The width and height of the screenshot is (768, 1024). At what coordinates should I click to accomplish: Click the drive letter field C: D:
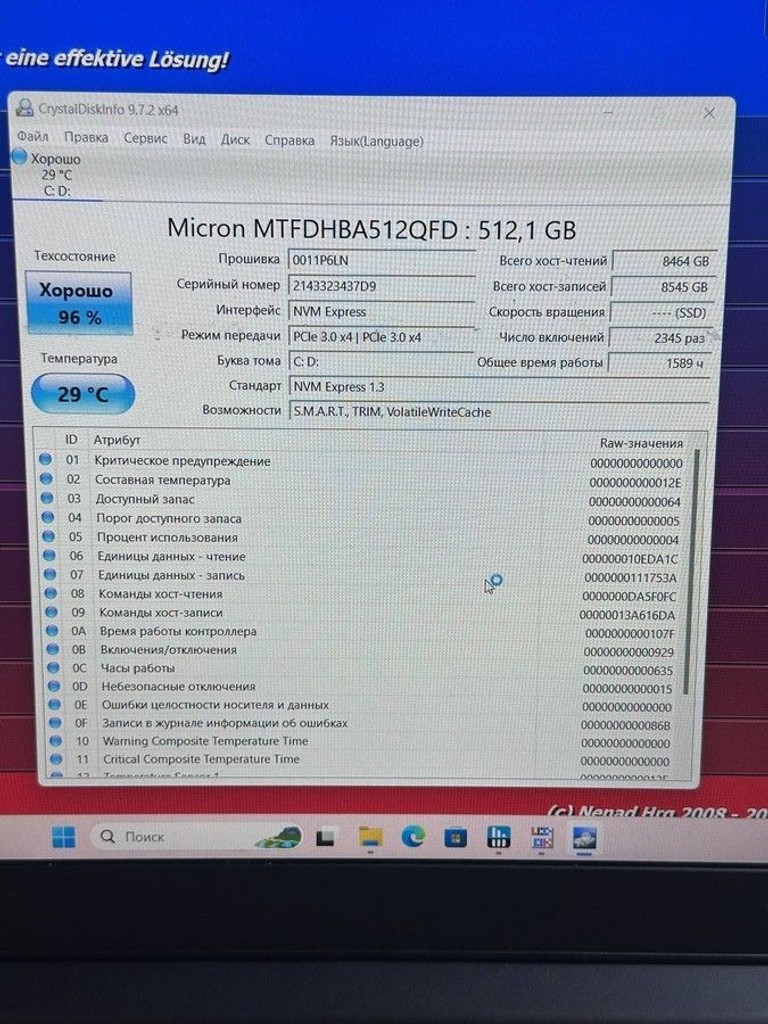point(381,362)
